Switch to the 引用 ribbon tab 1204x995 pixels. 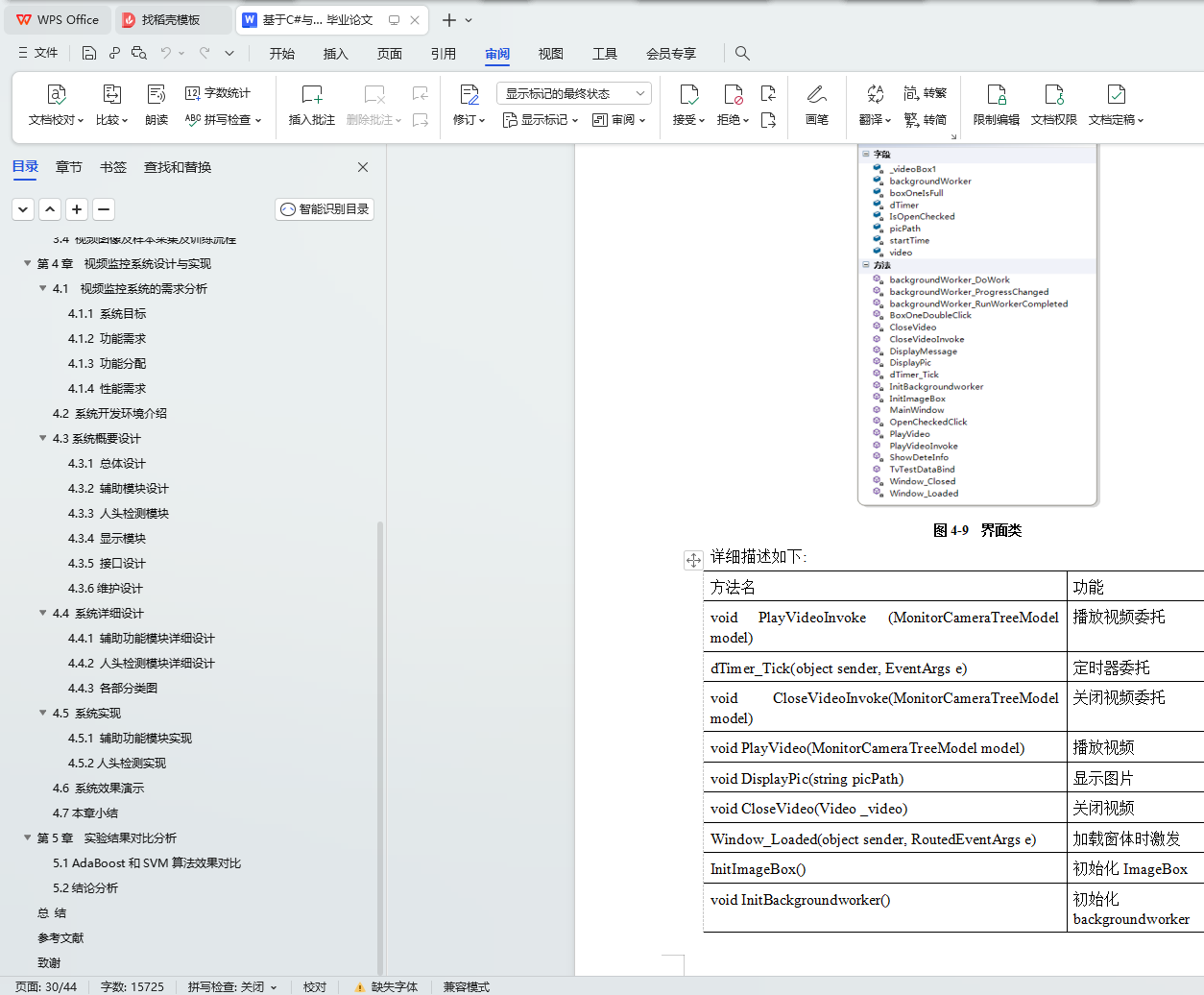(444, 54)
